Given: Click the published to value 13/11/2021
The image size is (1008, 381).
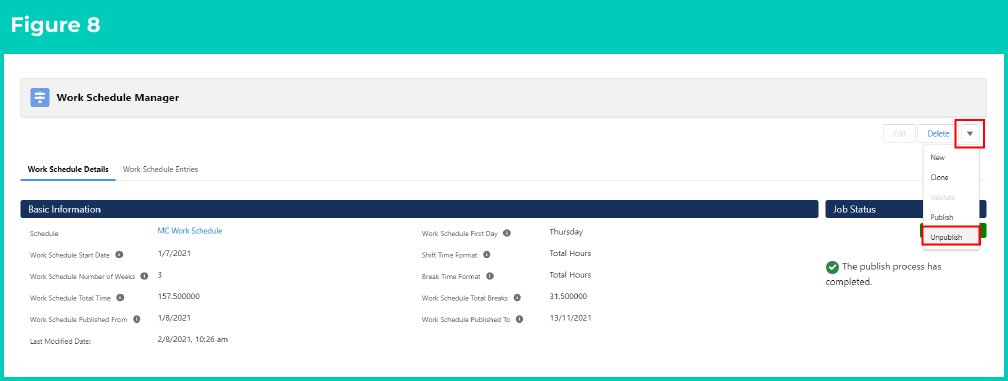Looking at the screenshot, I should pos(570,317).
